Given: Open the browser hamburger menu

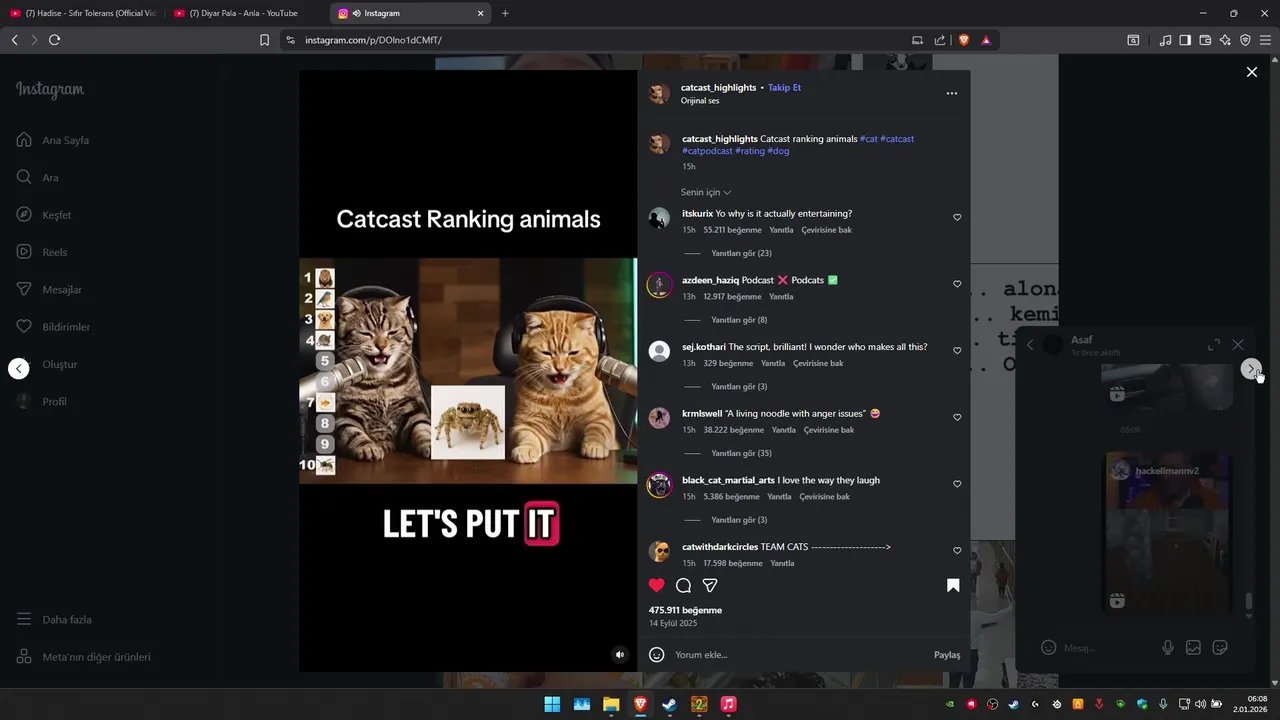Looking at the screenshot, I should [x=1265, y=40].
